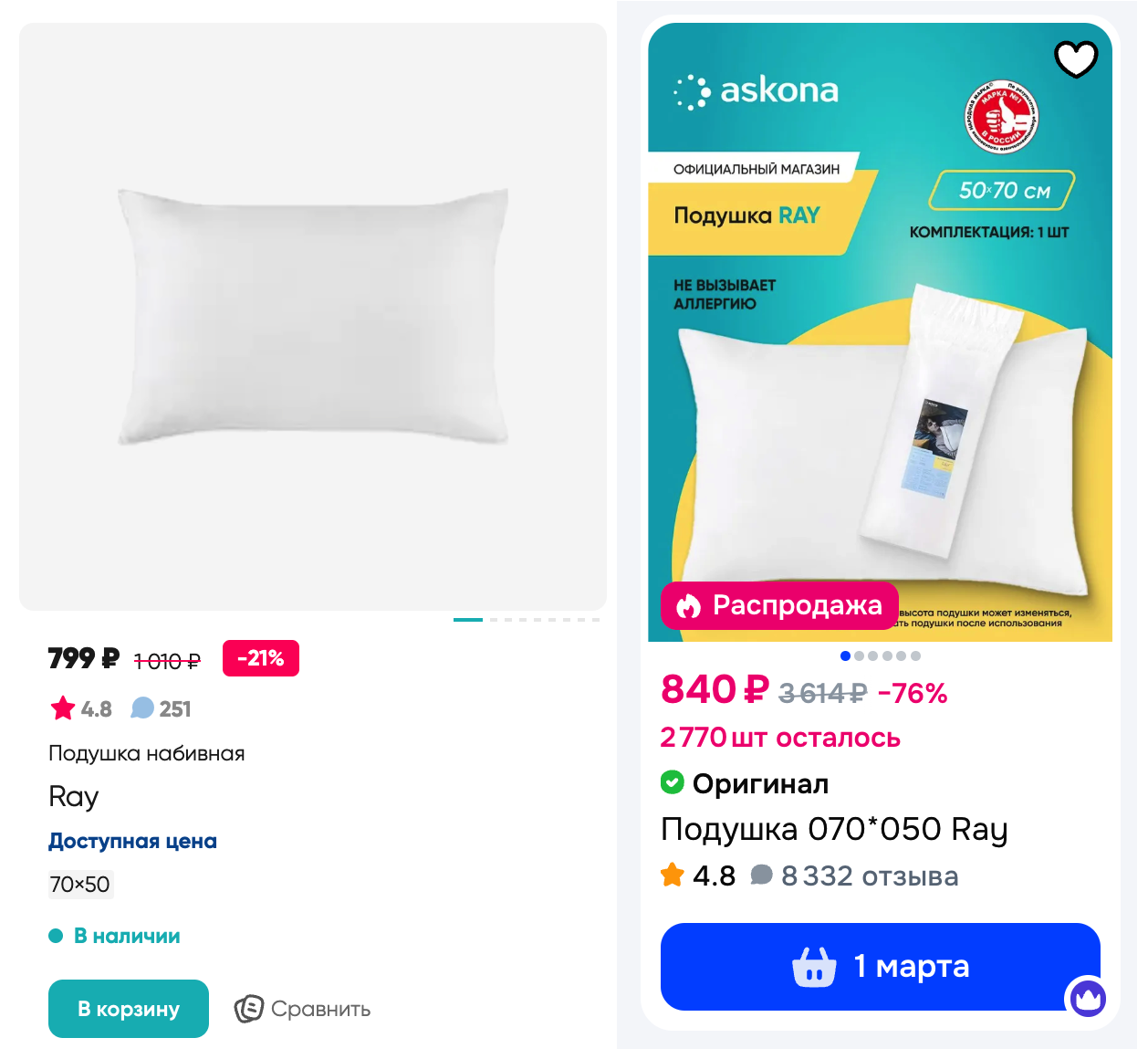Open the Доступная цена link
Image resolution: width=1148 pixels, height=1059 pixels.
tap(133, 841)
